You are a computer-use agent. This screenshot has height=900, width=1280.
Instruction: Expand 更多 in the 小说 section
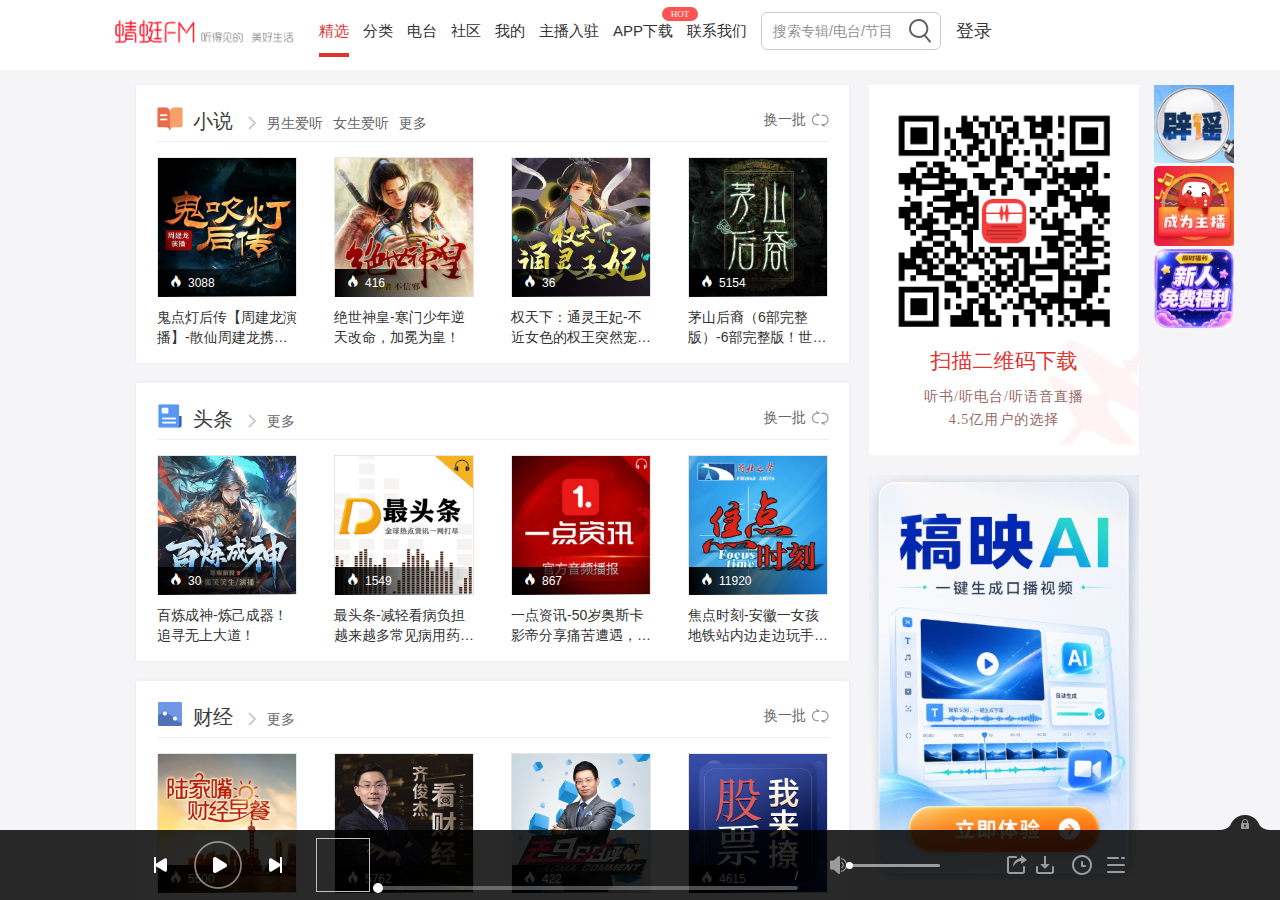click(x=413, y=123)
